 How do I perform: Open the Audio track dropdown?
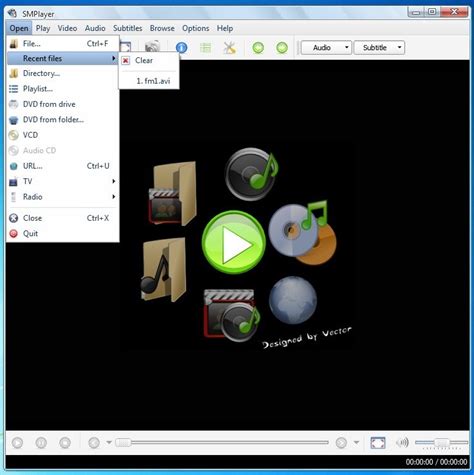326,48
